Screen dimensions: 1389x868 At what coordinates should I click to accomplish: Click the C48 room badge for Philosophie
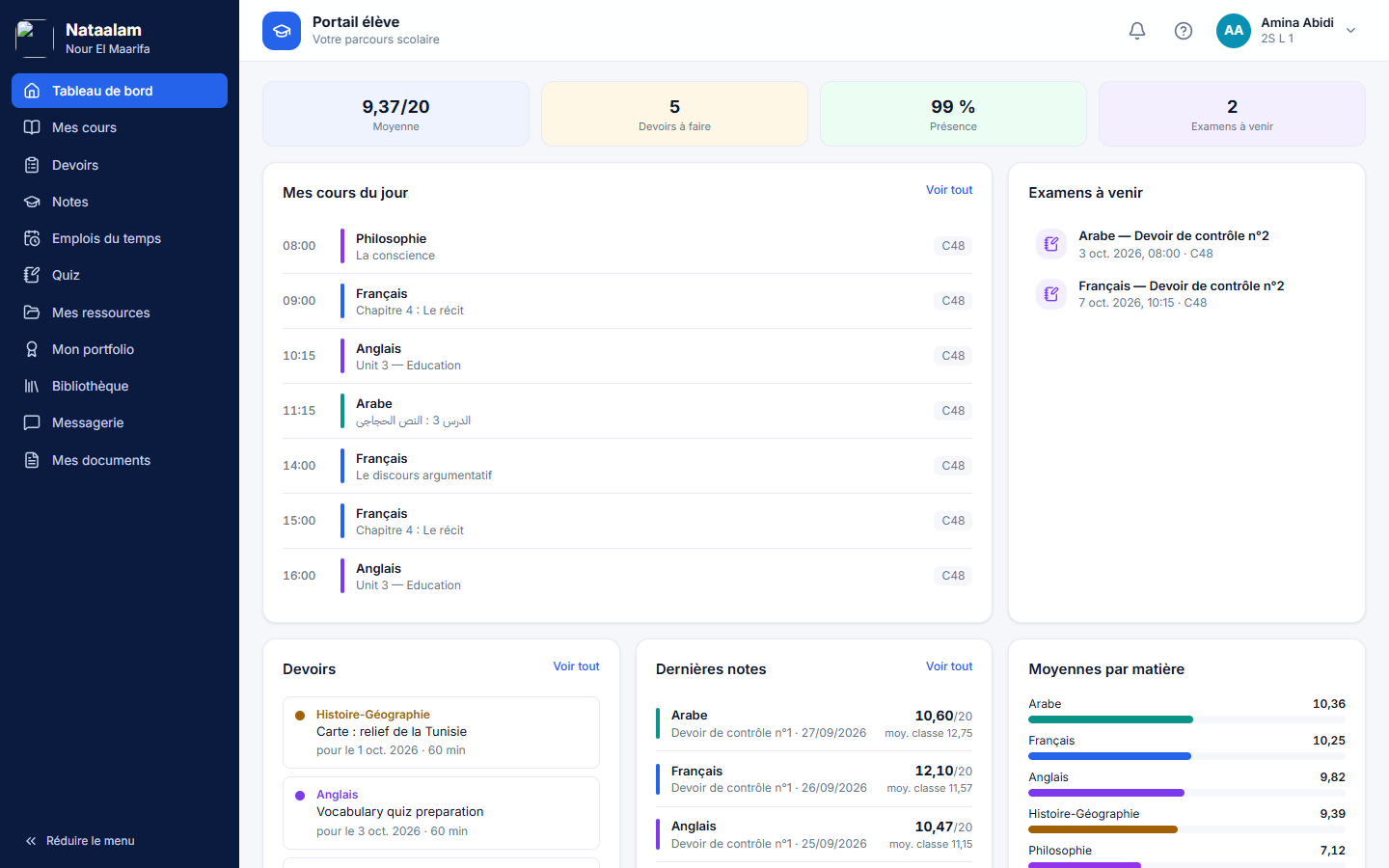pos(953,246)
